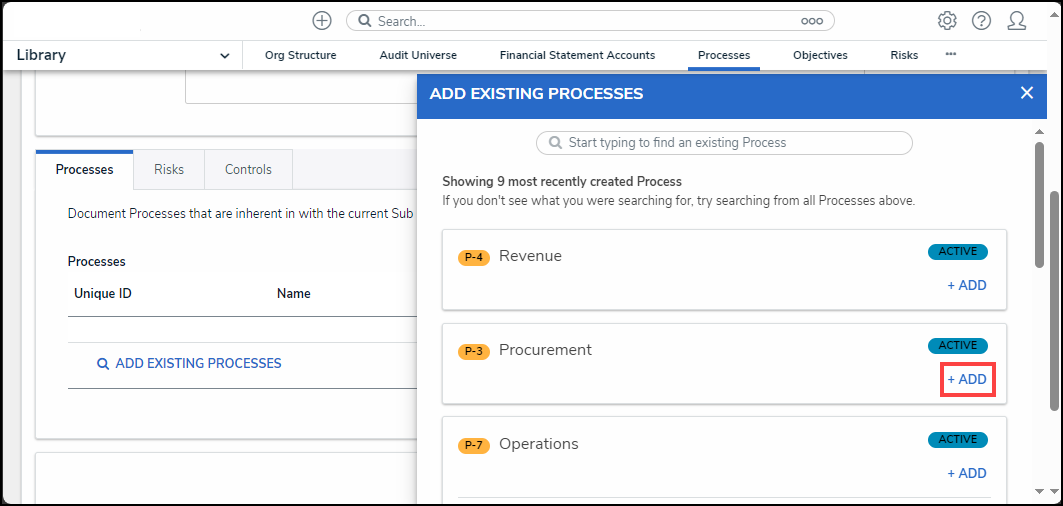The width and height of the screenshot is (1063, 506).
Task: Click the existing Process search field
Action: [x=725, y=143]
